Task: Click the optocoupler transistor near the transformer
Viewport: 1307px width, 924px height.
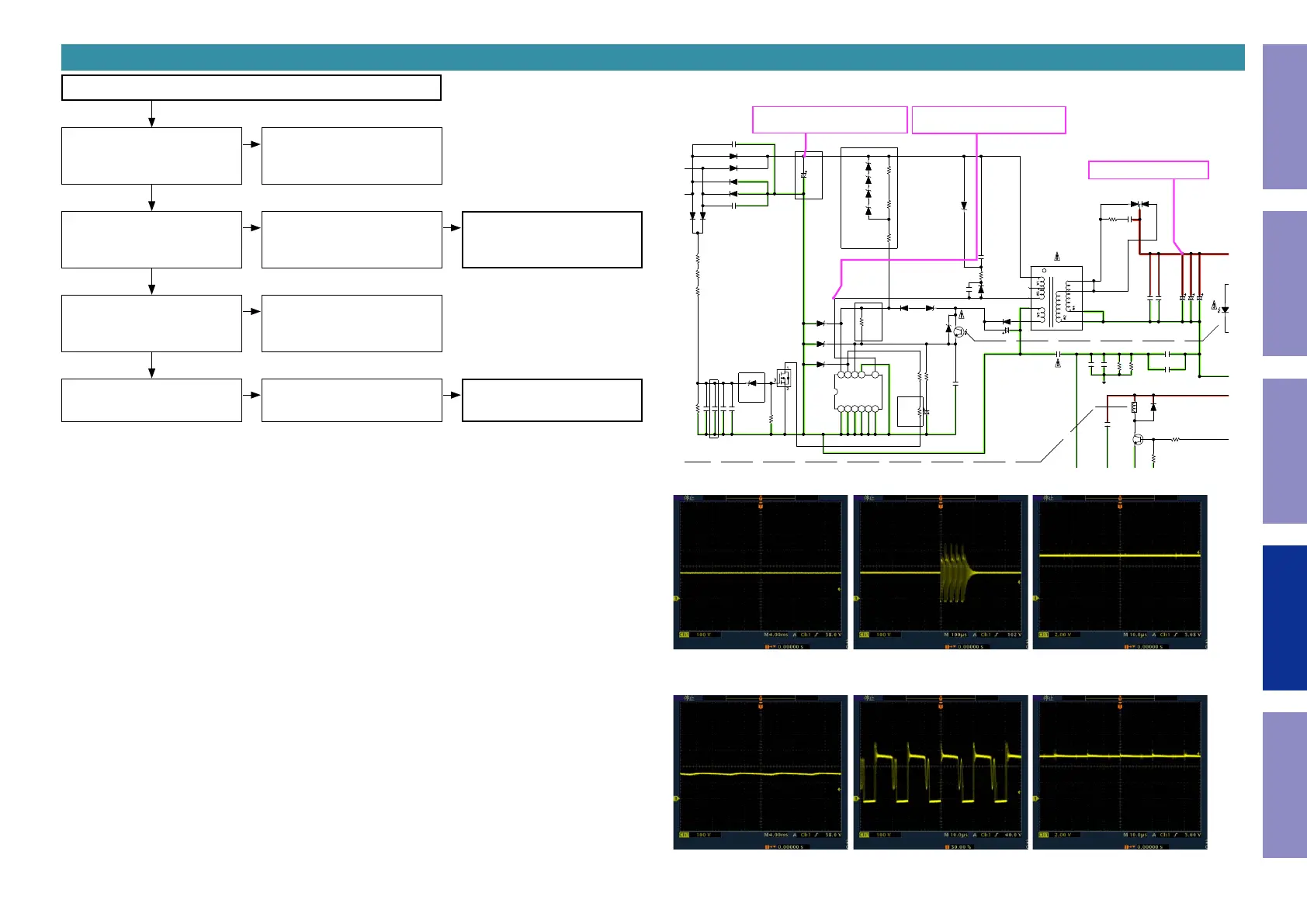Action: tap(960, 332)
